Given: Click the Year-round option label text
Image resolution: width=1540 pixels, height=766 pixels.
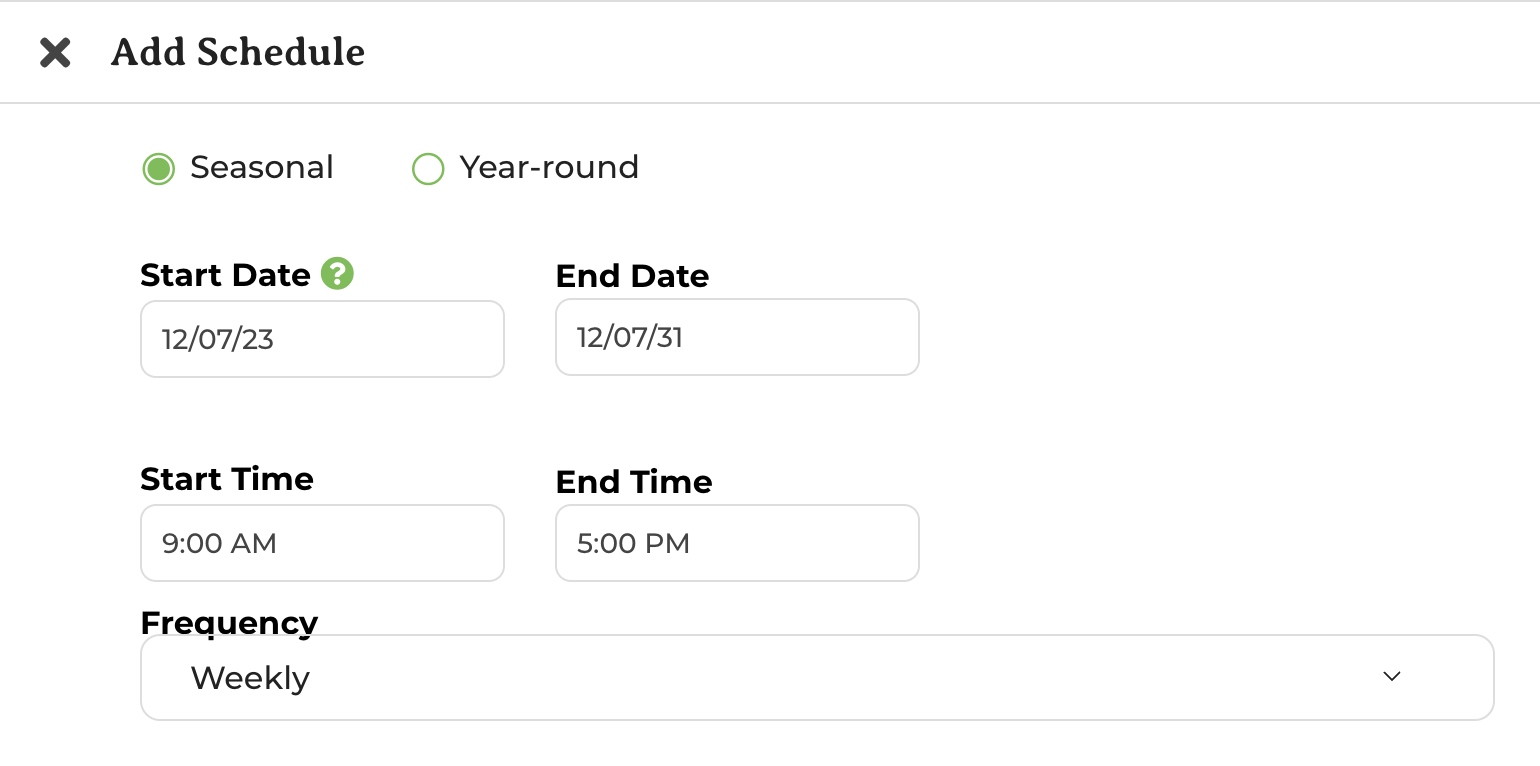Looking at the screenshot, I should [549, 167].
